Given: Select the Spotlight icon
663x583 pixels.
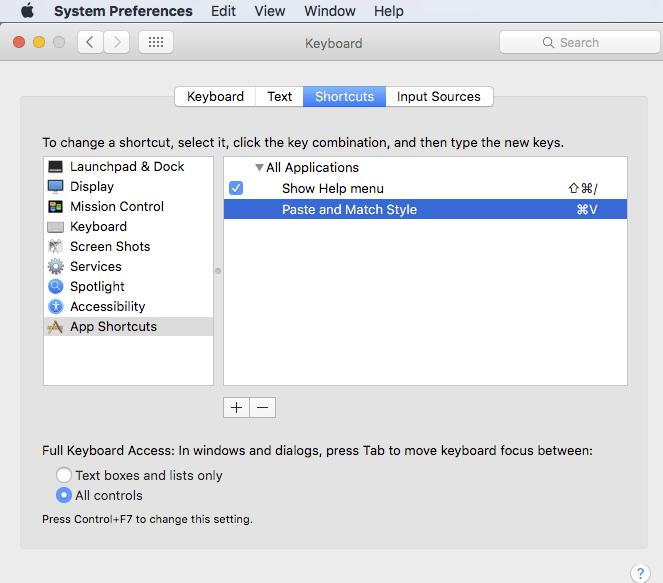Looking at the screenshot, I should [x=55, y=286].
